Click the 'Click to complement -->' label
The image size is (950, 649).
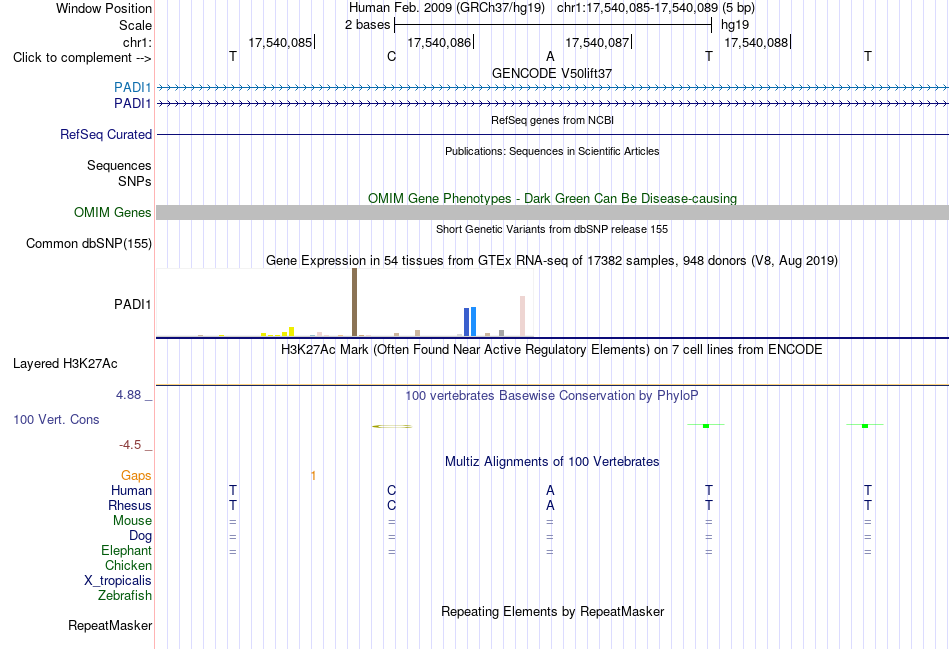coord(82,58)
